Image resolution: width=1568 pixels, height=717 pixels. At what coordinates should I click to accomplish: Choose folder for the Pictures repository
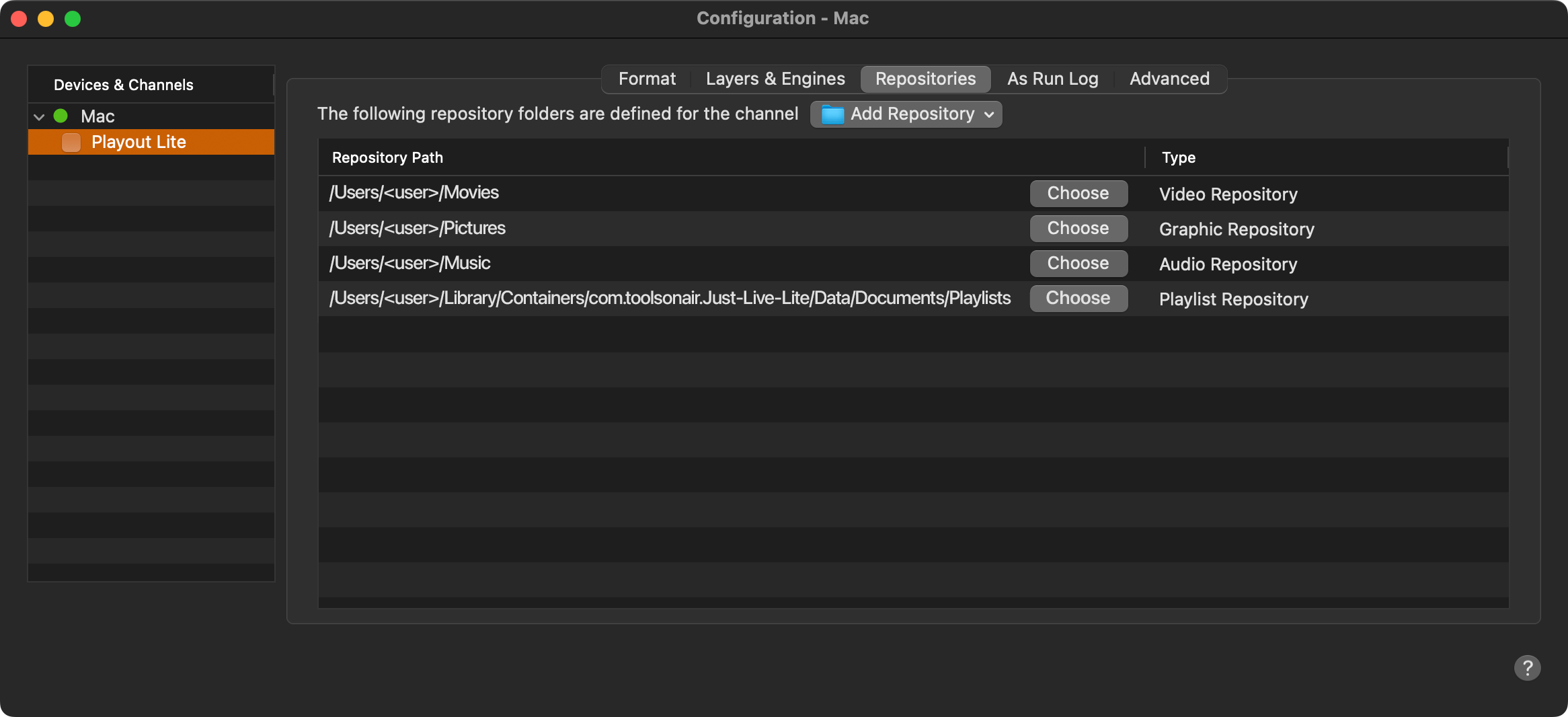tap(1079, 228)
